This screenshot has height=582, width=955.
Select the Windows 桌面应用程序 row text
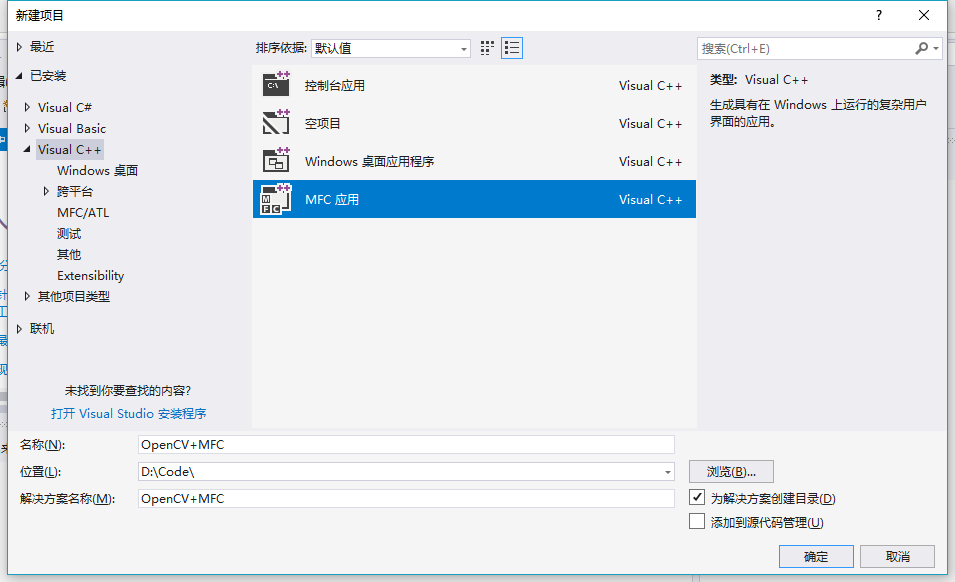369,161
